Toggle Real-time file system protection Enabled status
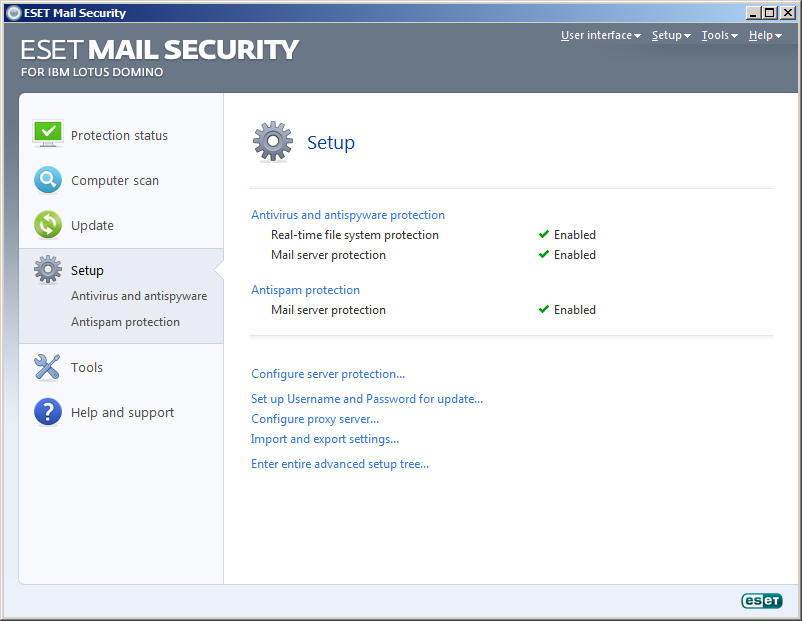The image size is (802, 621). tap(567, 235)
